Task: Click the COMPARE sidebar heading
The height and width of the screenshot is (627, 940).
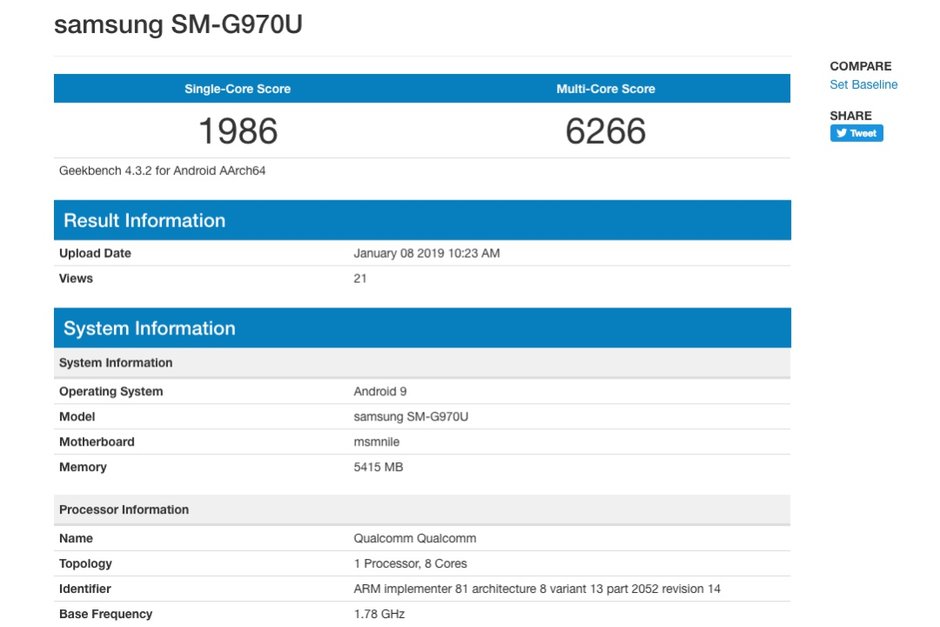Action: (x=860, y=67)
